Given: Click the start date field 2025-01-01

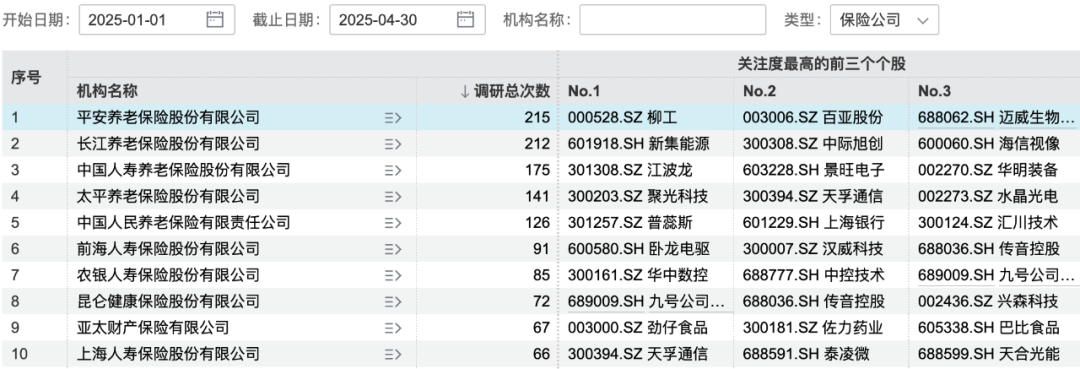Looking at the screenshot, I should pyautogui.click(x=157, y=19).
